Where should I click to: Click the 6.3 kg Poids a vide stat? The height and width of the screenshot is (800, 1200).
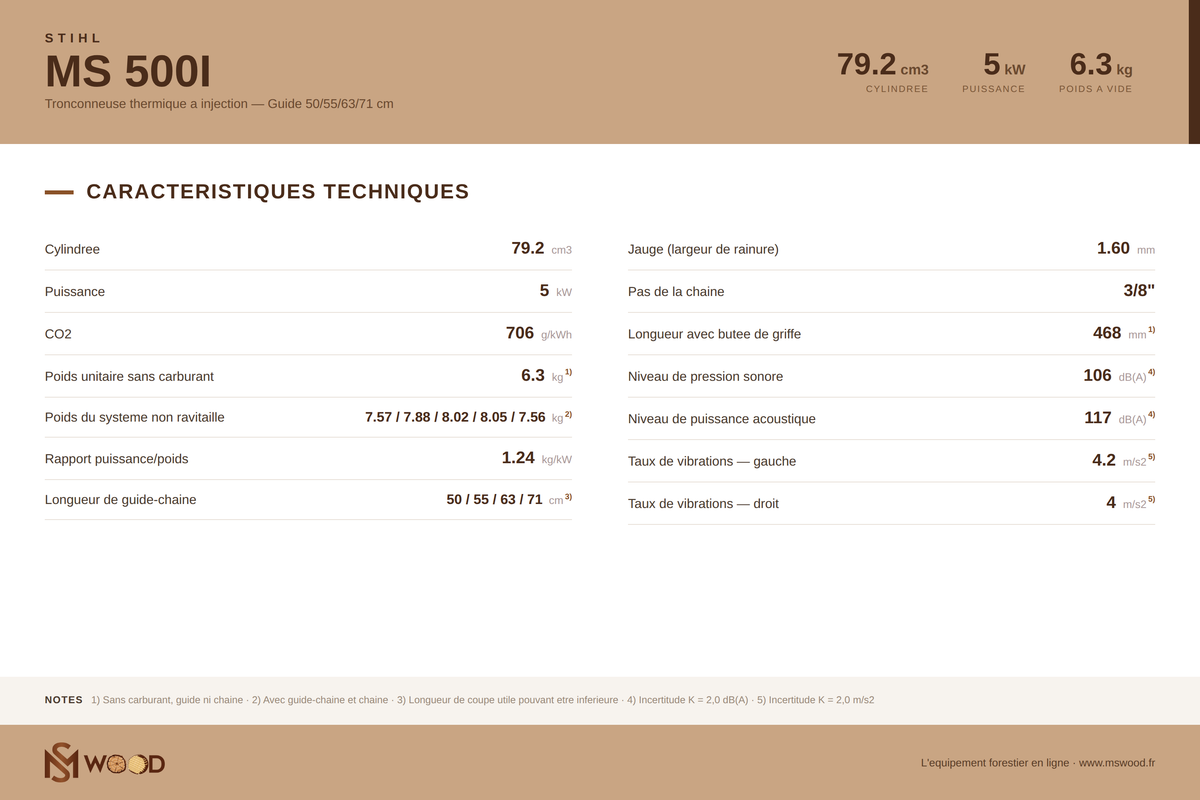pos(1096,72)
